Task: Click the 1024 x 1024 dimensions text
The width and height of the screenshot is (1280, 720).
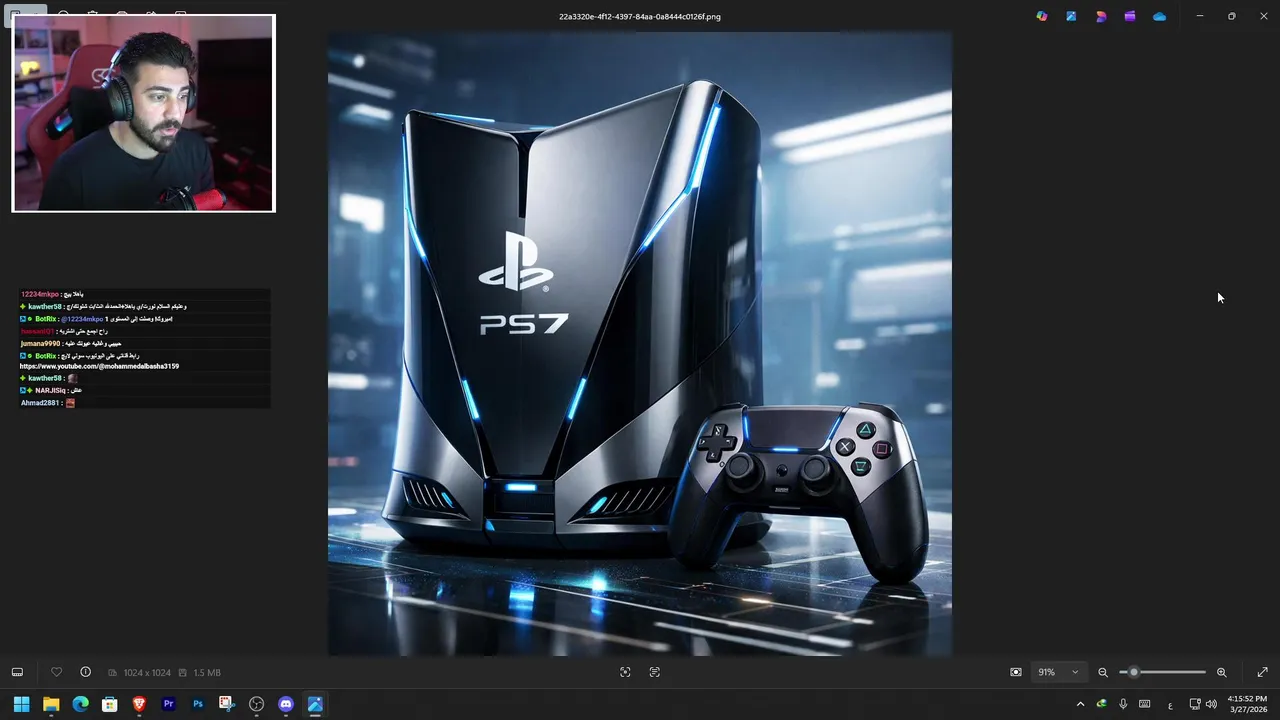Action: click(146, 673)
